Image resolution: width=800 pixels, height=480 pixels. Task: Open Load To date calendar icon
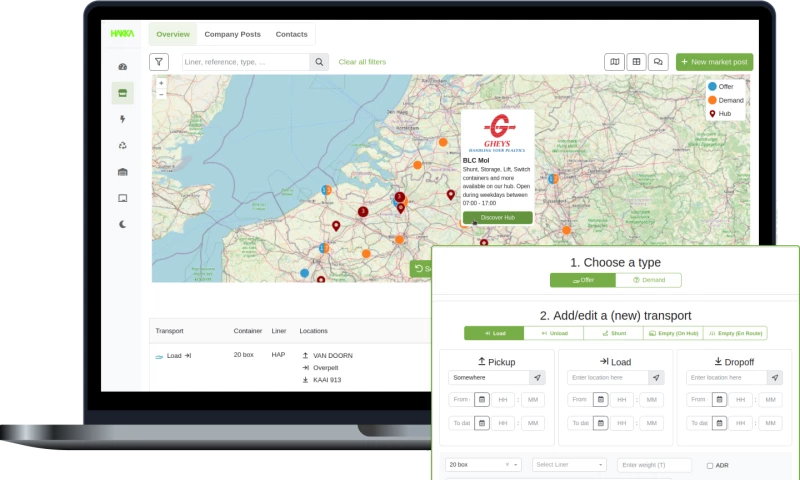(601, 423)
